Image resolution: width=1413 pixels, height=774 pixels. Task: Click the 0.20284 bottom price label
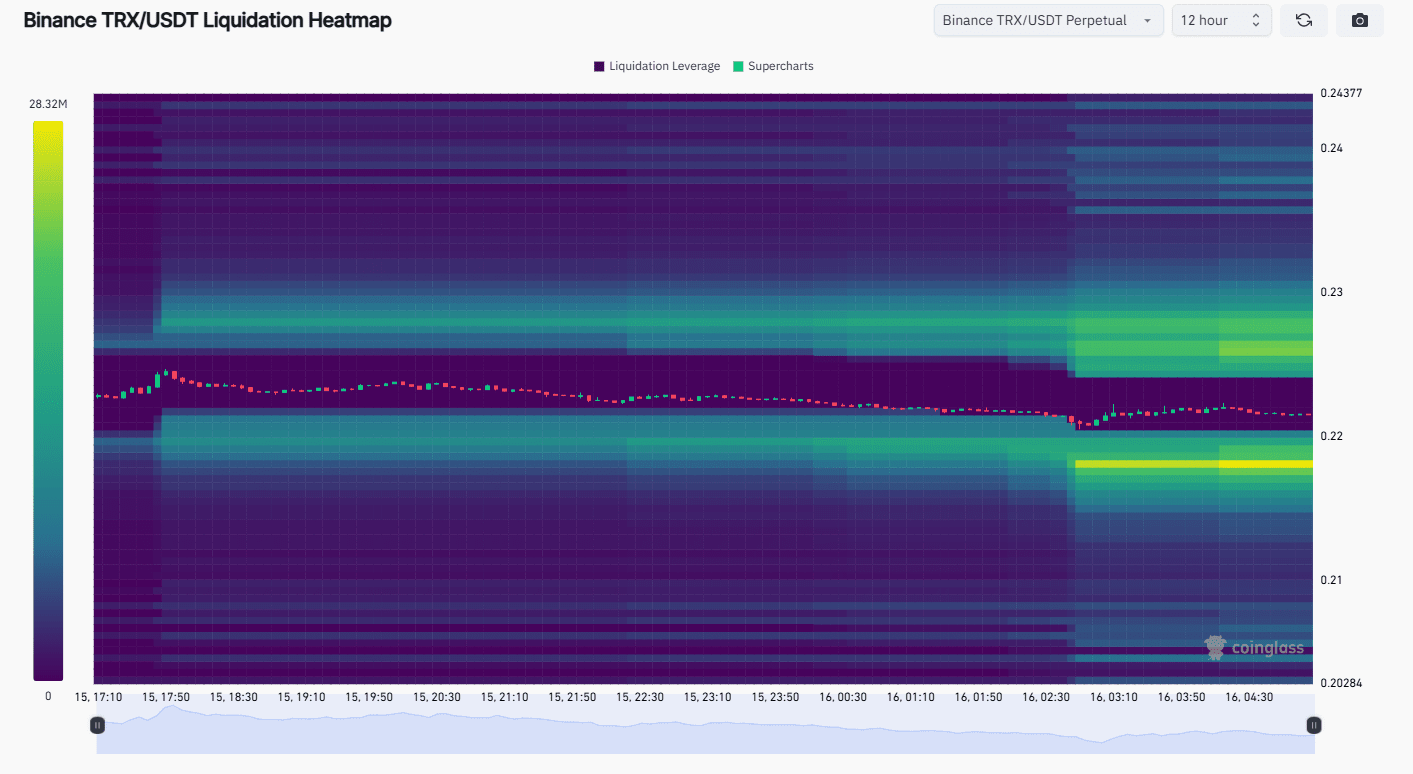pyautogui.click(x=1342, y=683)
